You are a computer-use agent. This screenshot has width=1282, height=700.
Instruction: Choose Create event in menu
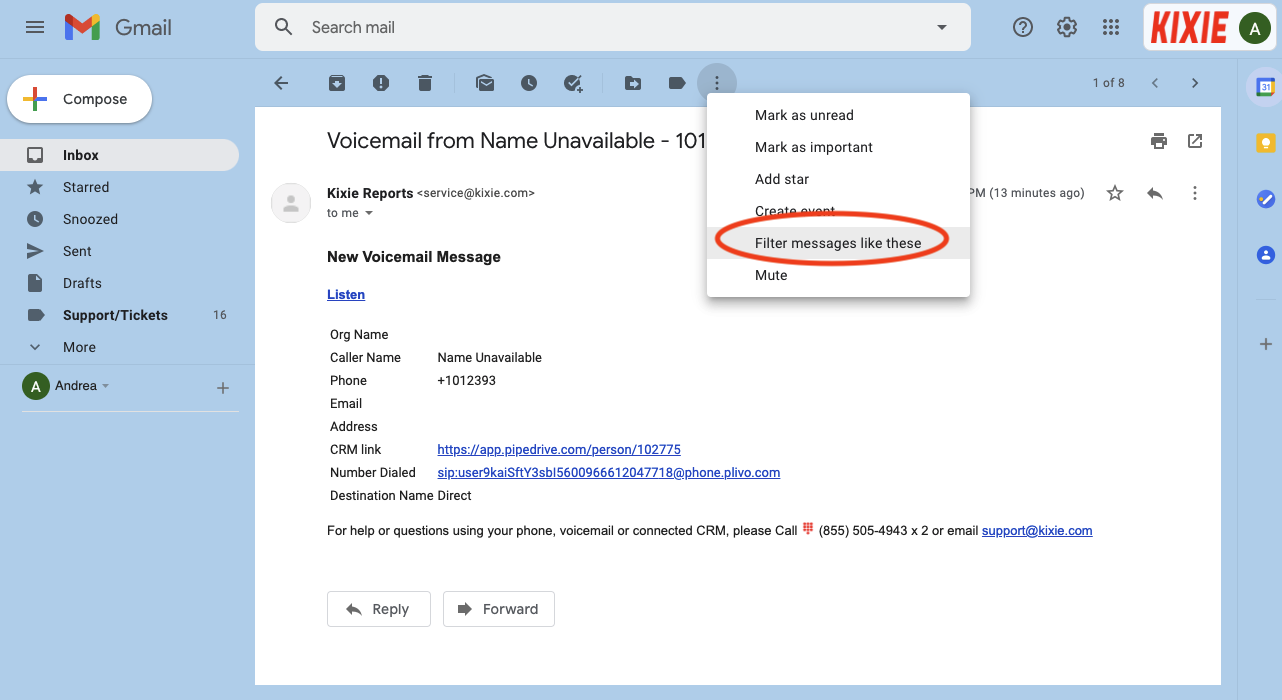[x=838, y=211]
